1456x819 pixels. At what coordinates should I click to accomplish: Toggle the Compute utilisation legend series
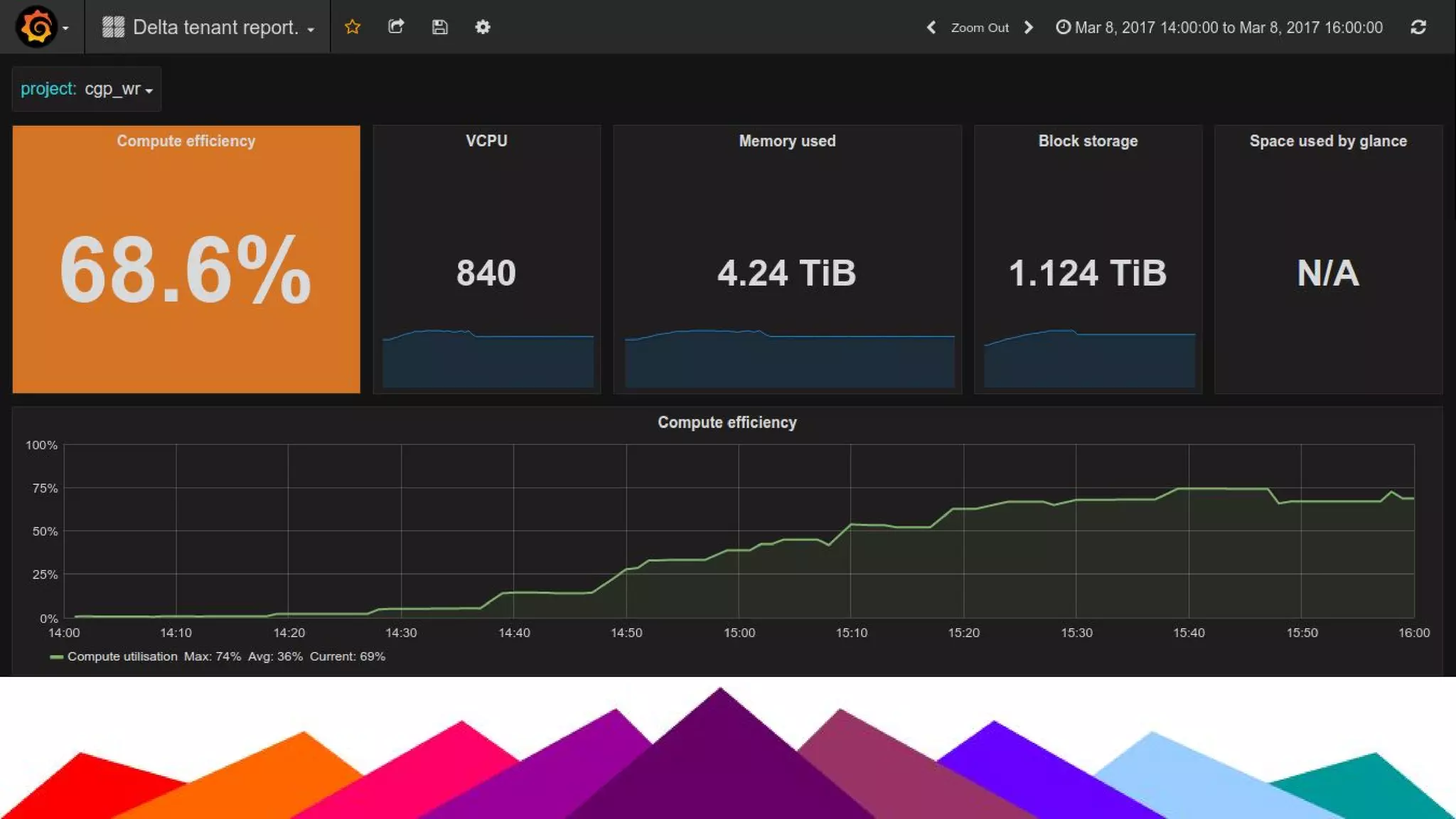click(x=122, y=656)
